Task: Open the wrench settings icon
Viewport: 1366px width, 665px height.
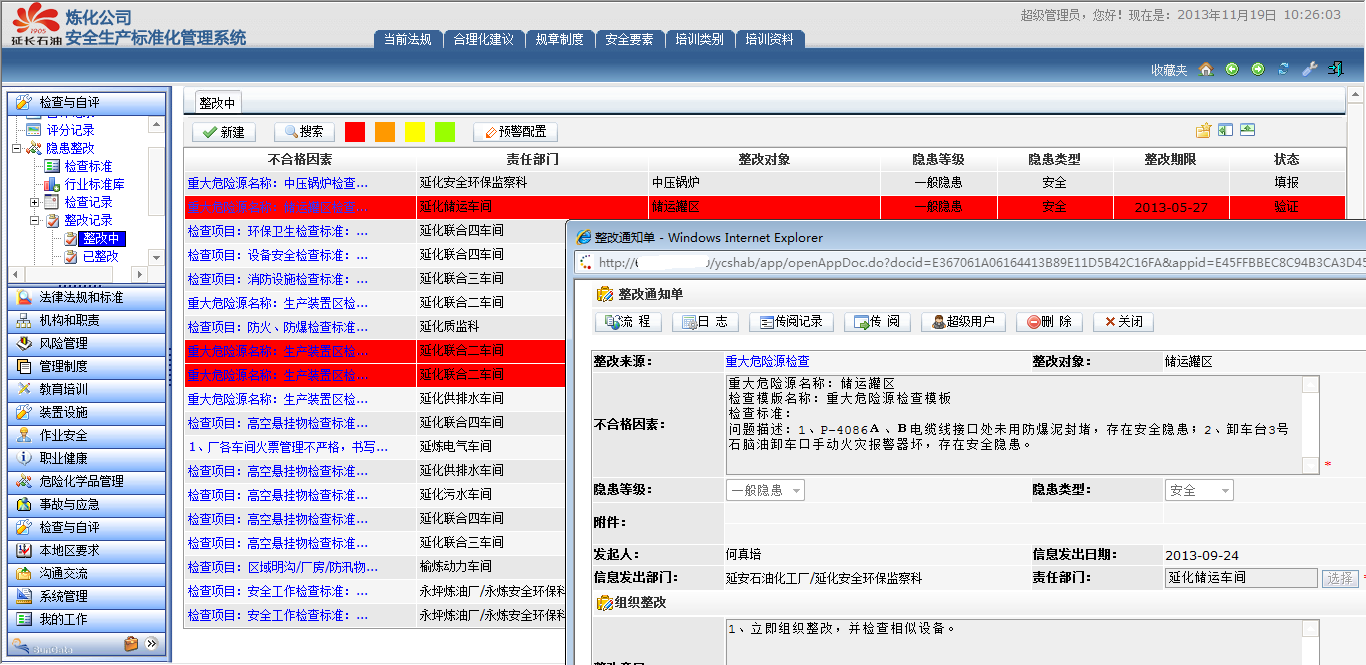Action: pos(1309,69)
